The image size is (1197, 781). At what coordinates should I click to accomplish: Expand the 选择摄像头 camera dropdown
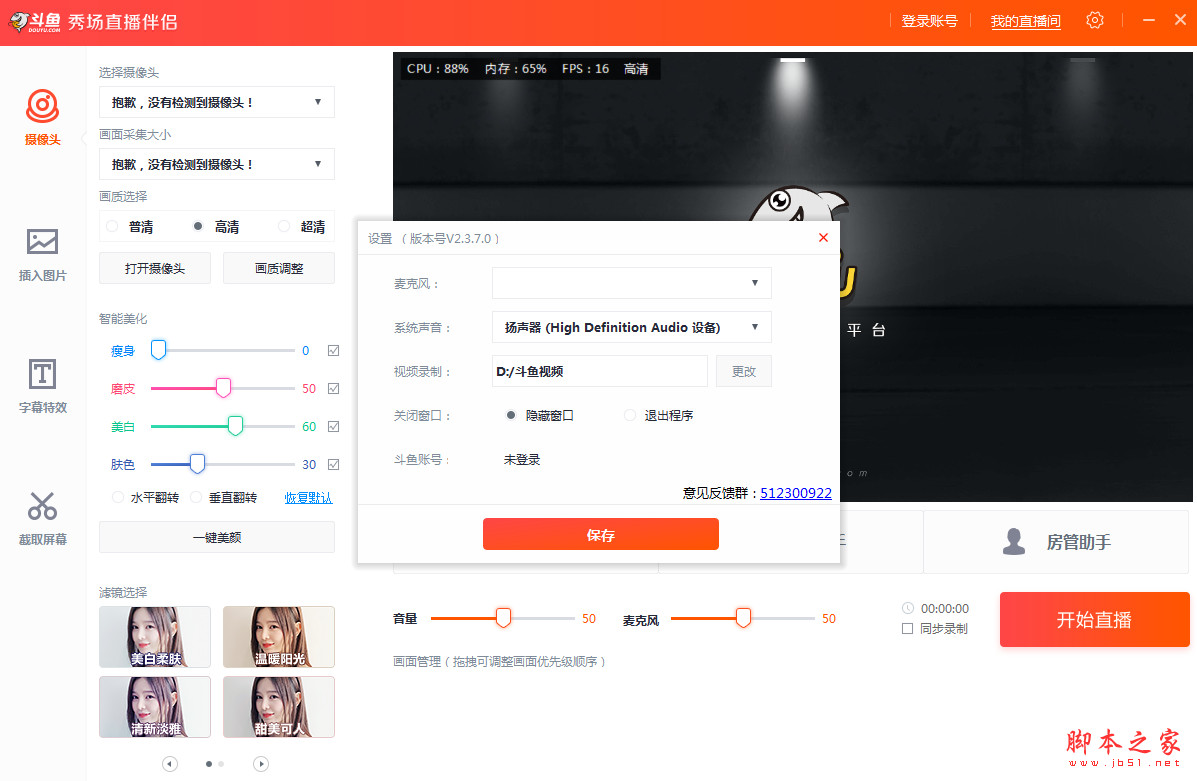pyautogui.click(x=317, y=102)
